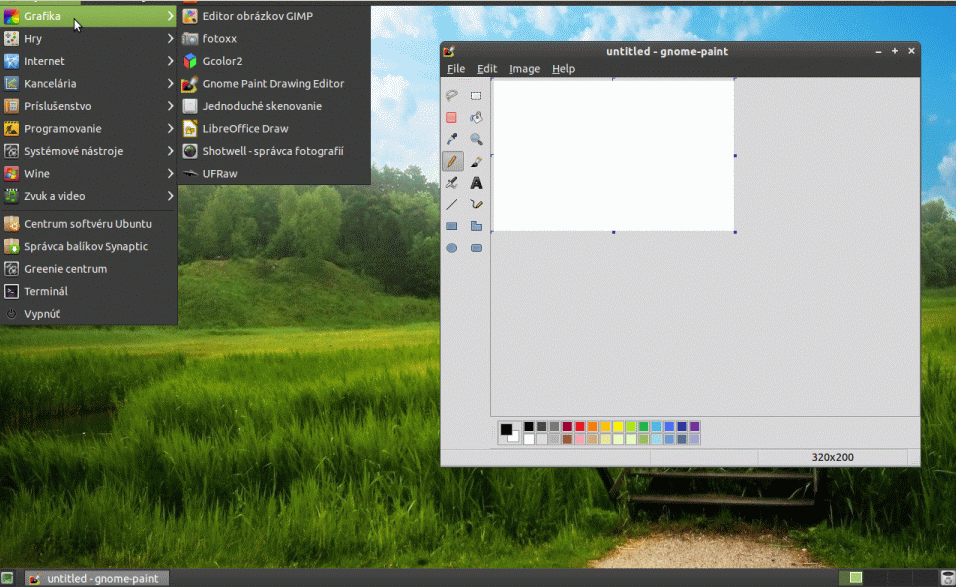Choose the paint bucket fill tool
This screenshot has height=588, width=956.
[x=476, y=117]
